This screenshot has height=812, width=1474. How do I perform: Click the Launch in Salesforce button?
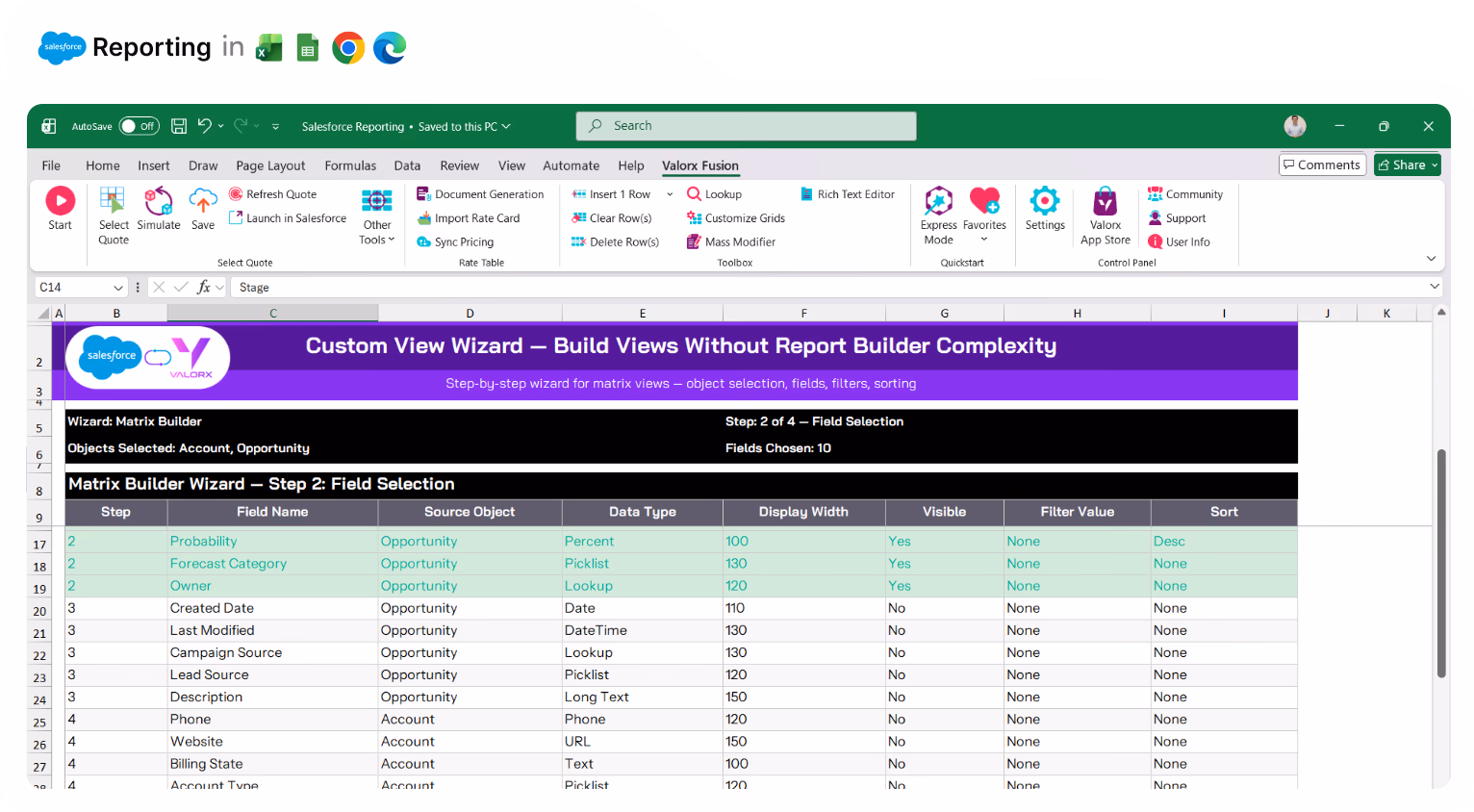pos(287,217)
